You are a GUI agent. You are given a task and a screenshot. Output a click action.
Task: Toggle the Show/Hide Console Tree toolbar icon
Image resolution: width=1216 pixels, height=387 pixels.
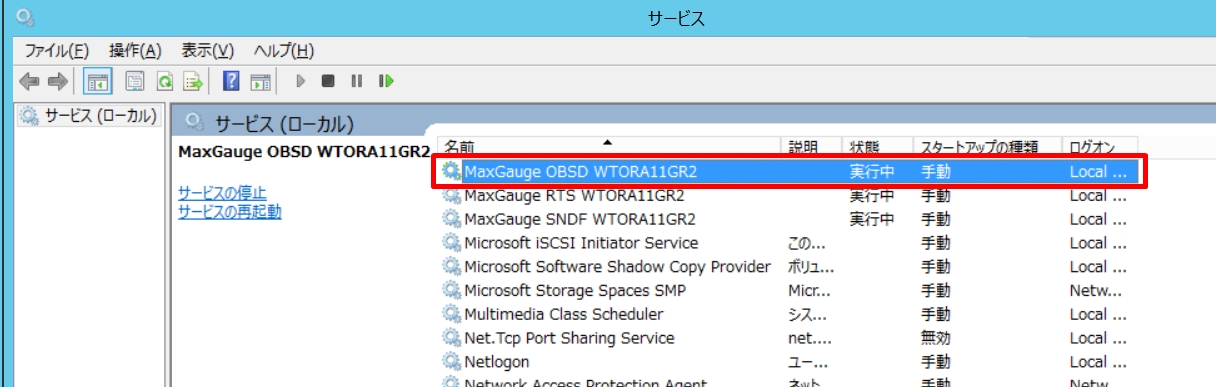98,81
